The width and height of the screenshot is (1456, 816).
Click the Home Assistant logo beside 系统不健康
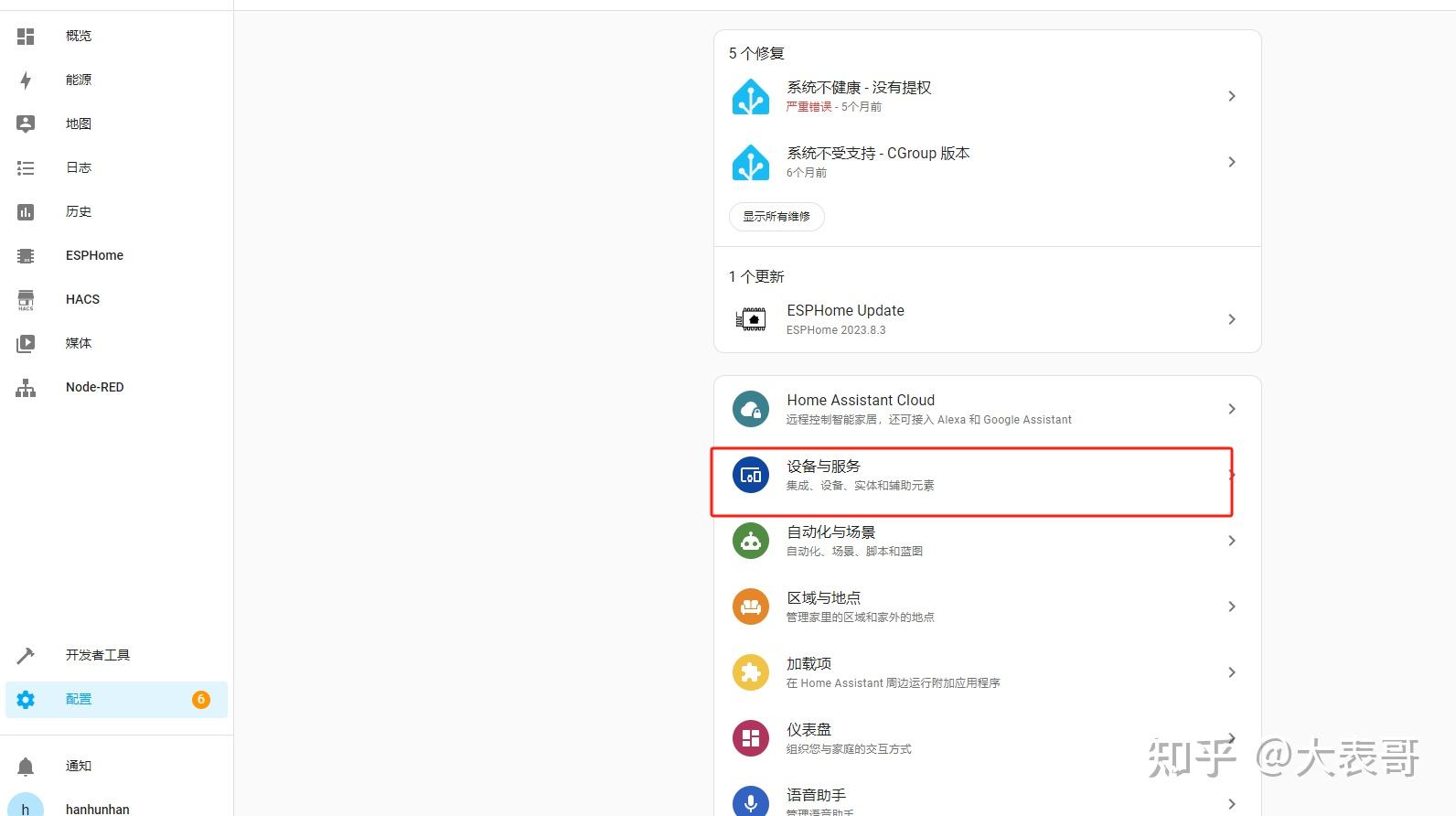(x=751, y=96)
